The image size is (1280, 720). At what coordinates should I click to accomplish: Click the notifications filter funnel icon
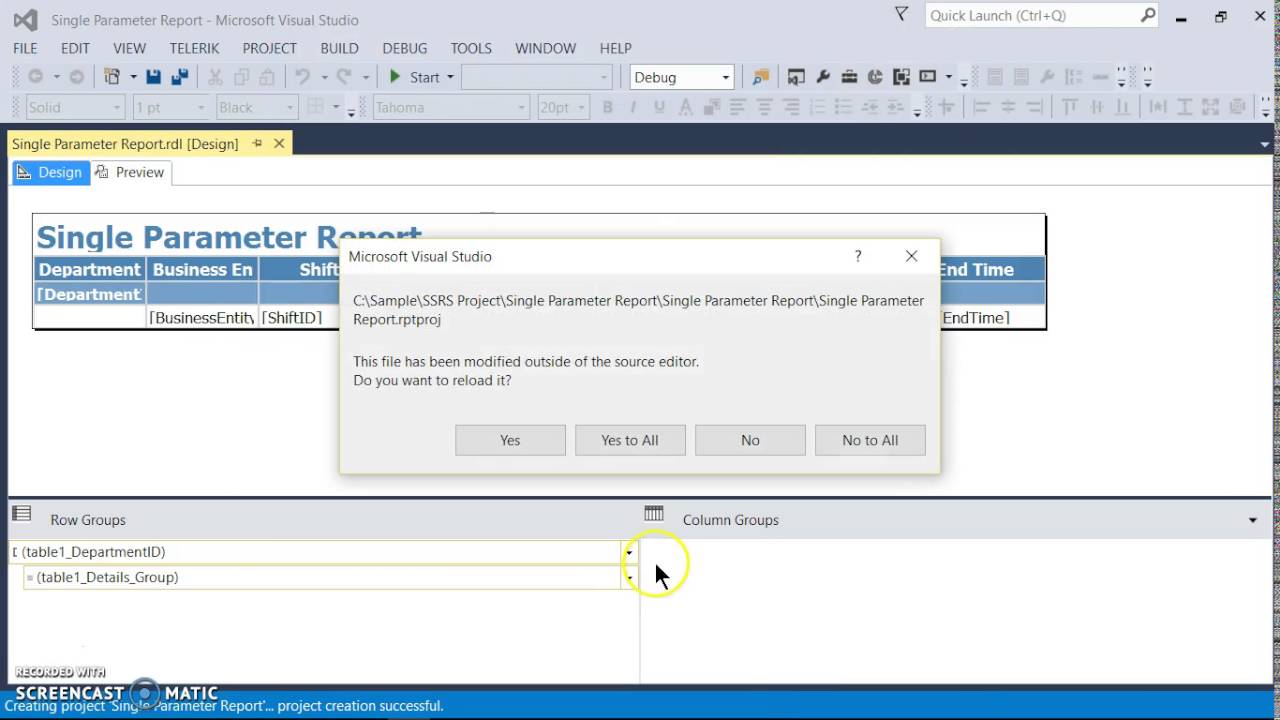tap(901, 15)
